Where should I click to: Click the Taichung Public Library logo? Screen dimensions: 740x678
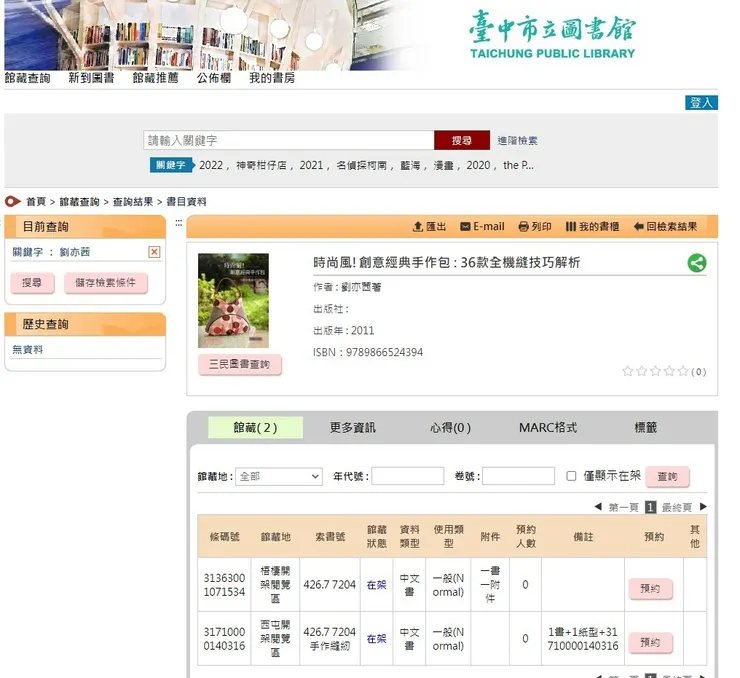pyautogui.click(x=552, y=36)
